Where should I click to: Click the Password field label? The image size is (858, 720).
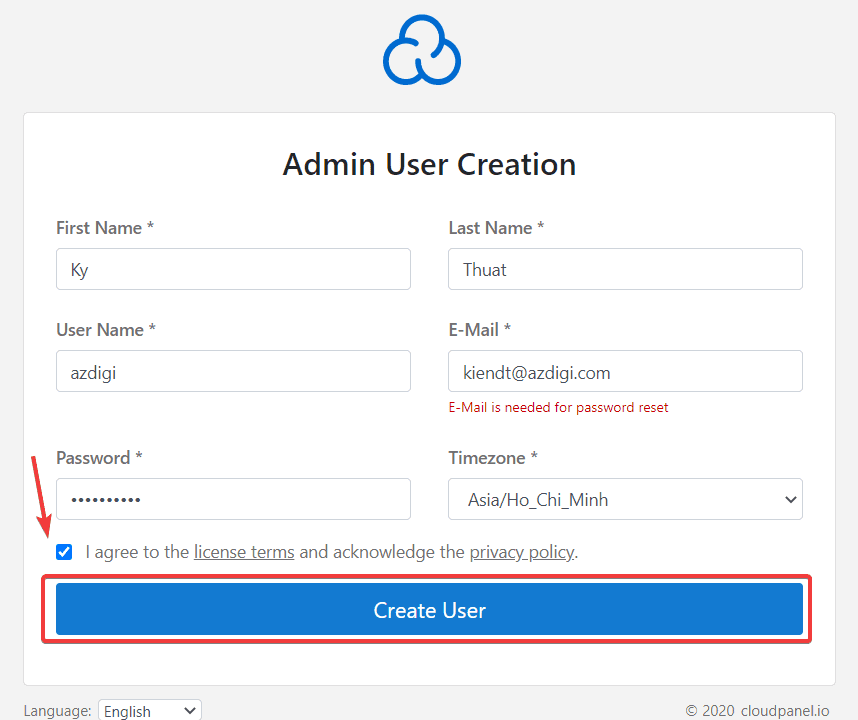click(99, 458)
